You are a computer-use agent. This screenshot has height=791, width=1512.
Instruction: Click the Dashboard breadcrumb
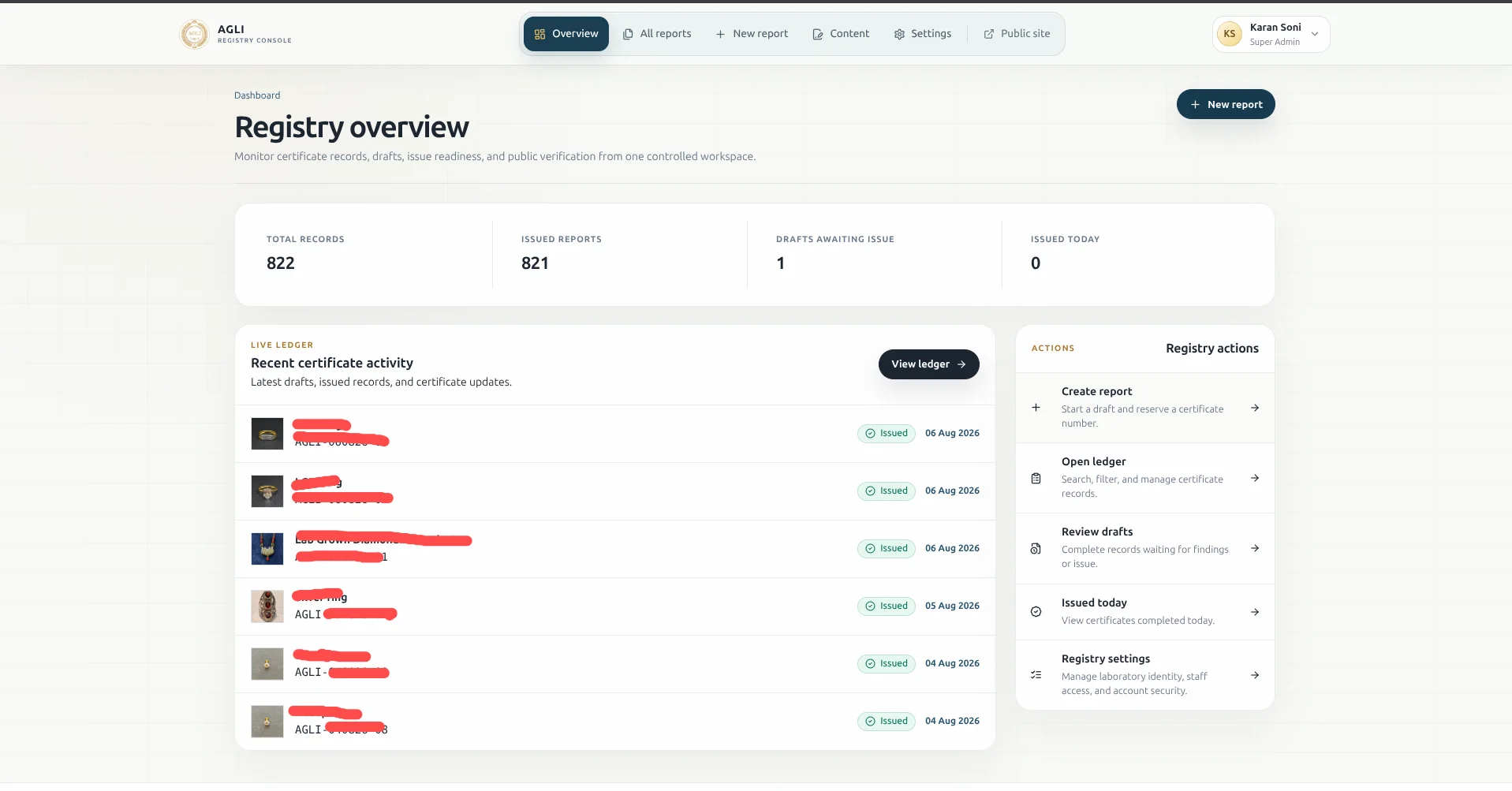[257, 95]
